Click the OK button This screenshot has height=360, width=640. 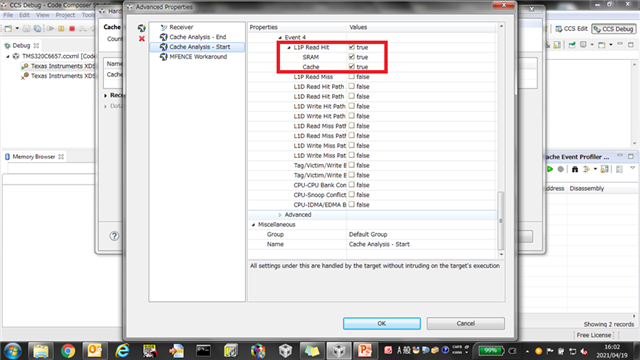pos(382,323)
